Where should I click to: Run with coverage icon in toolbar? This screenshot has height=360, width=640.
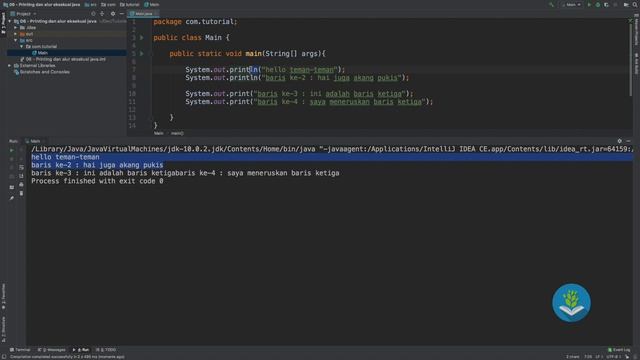tap(607, 4)
